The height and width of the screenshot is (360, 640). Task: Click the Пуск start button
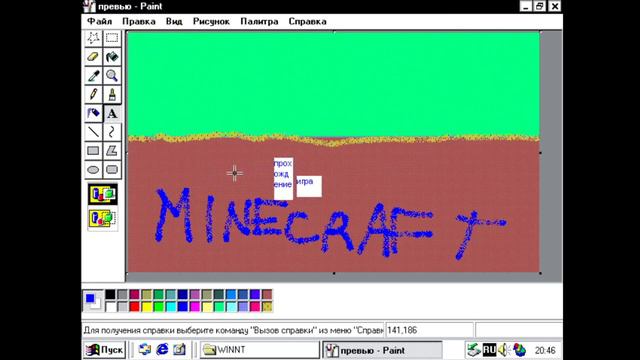(104, 350)
